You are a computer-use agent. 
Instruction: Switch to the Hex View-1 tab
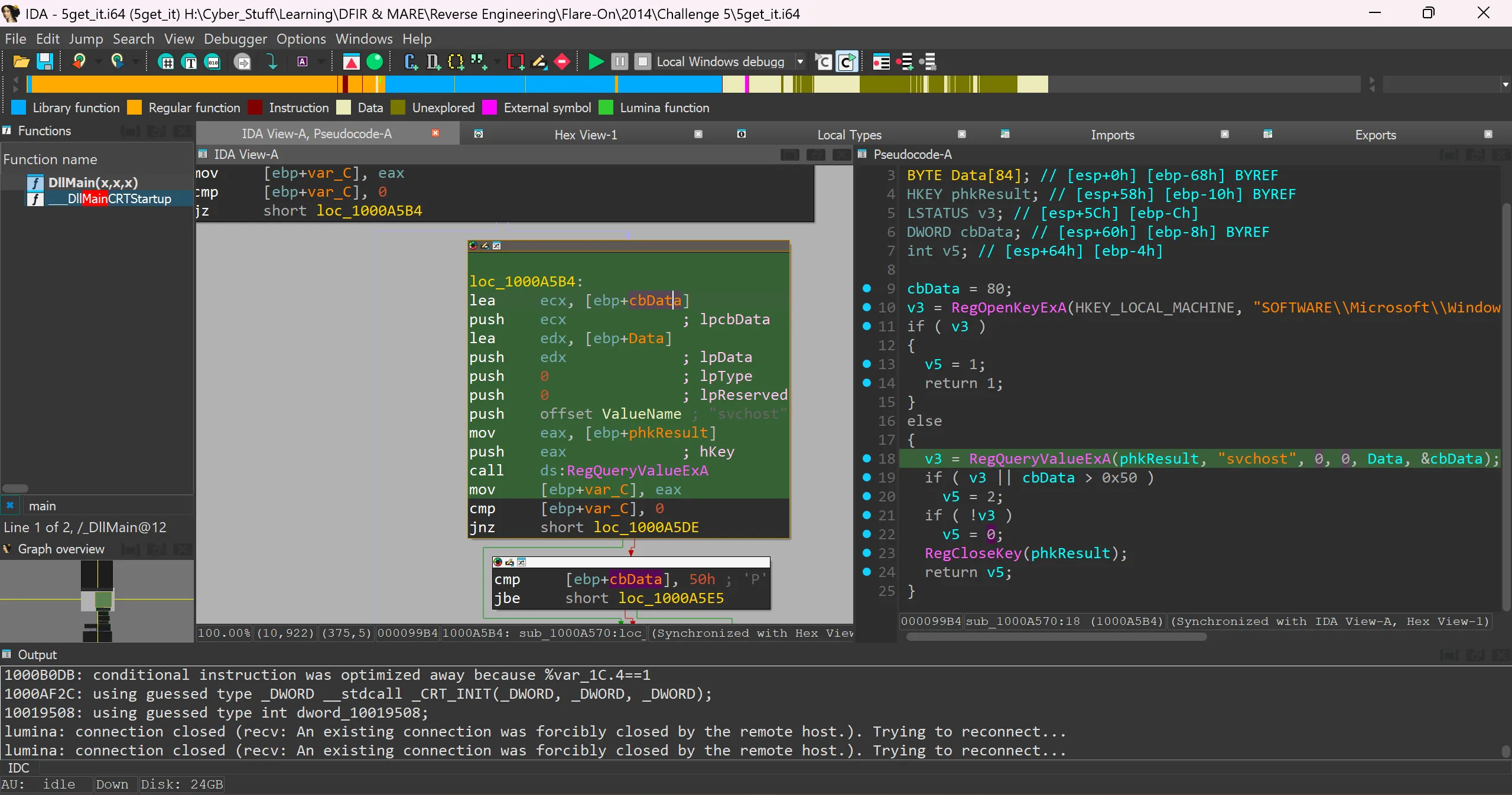pyautogui.click(x=585, y=135)
